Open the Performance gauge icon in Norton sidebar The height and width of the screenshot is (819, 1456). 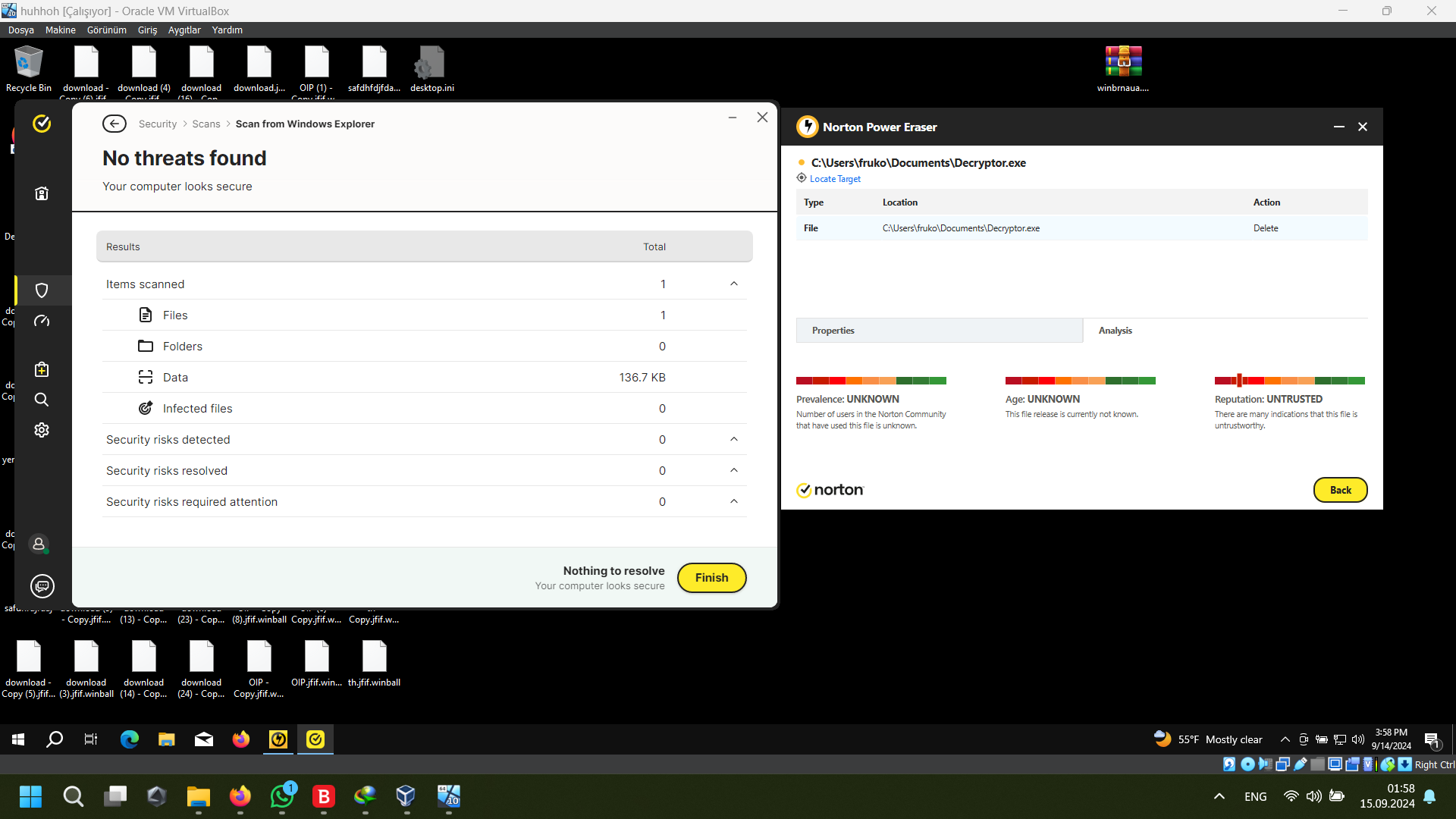(x=42, y=322)
